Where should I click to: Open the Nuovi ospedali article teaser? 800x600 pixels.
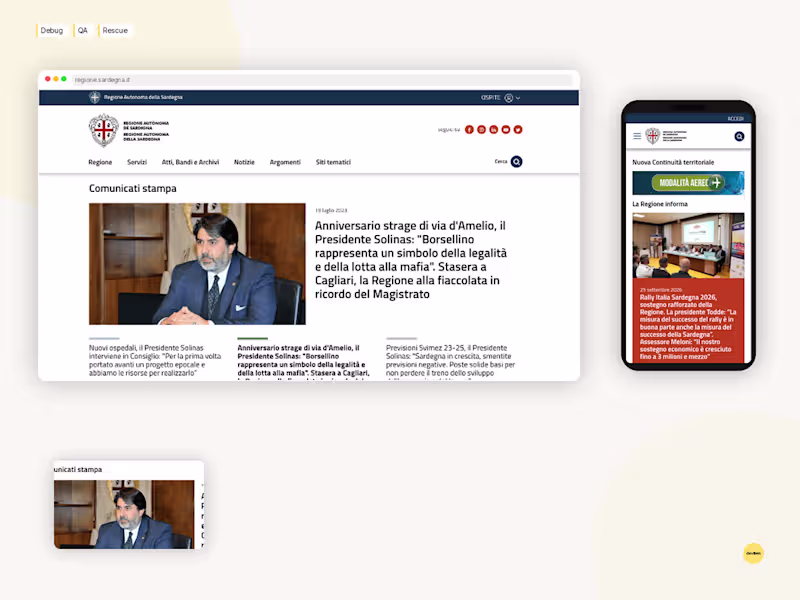coord(155,360)
